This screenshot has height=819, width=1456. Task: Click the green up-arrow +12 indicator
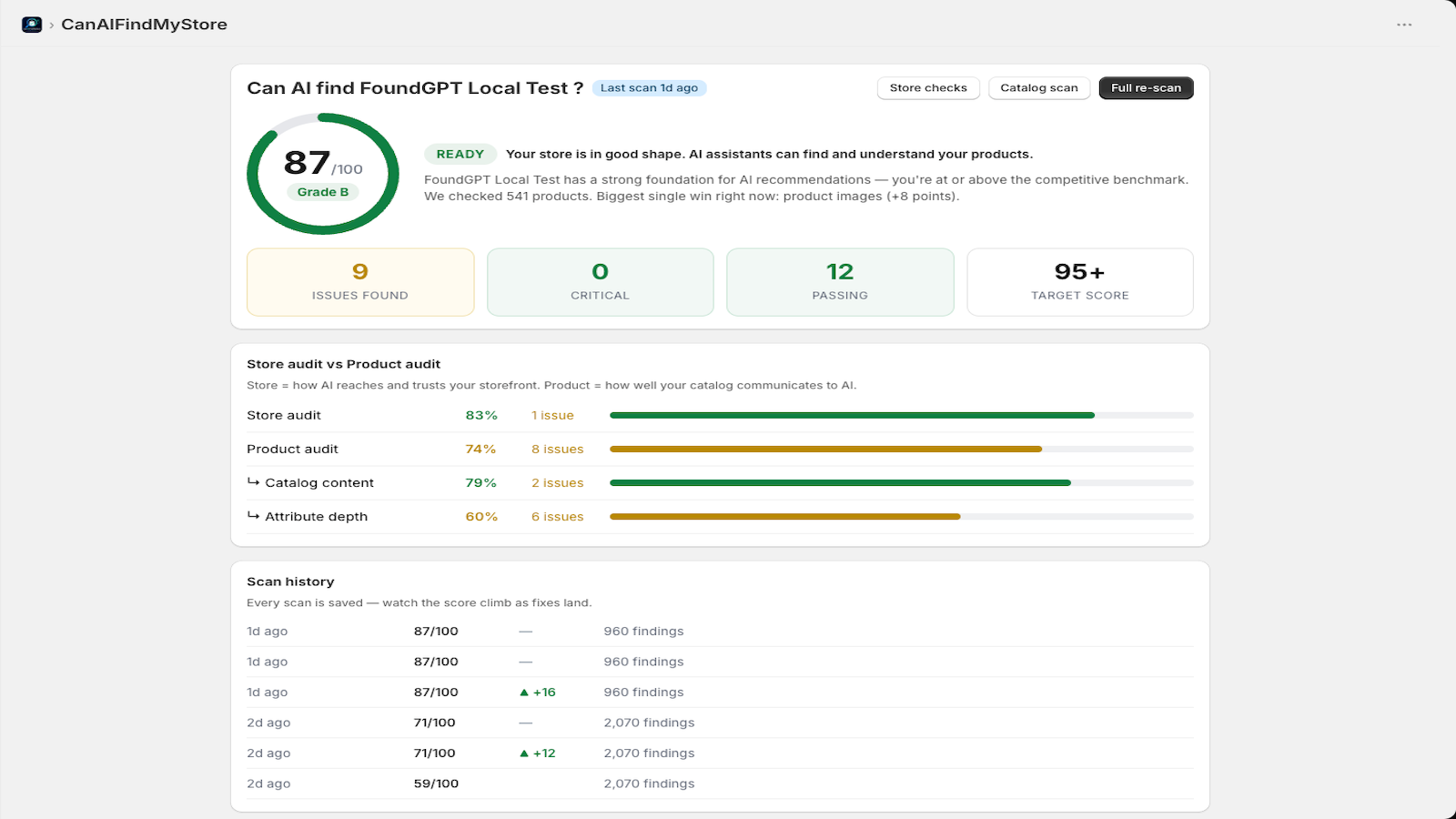pyautogui.click(x=538, y=753)
